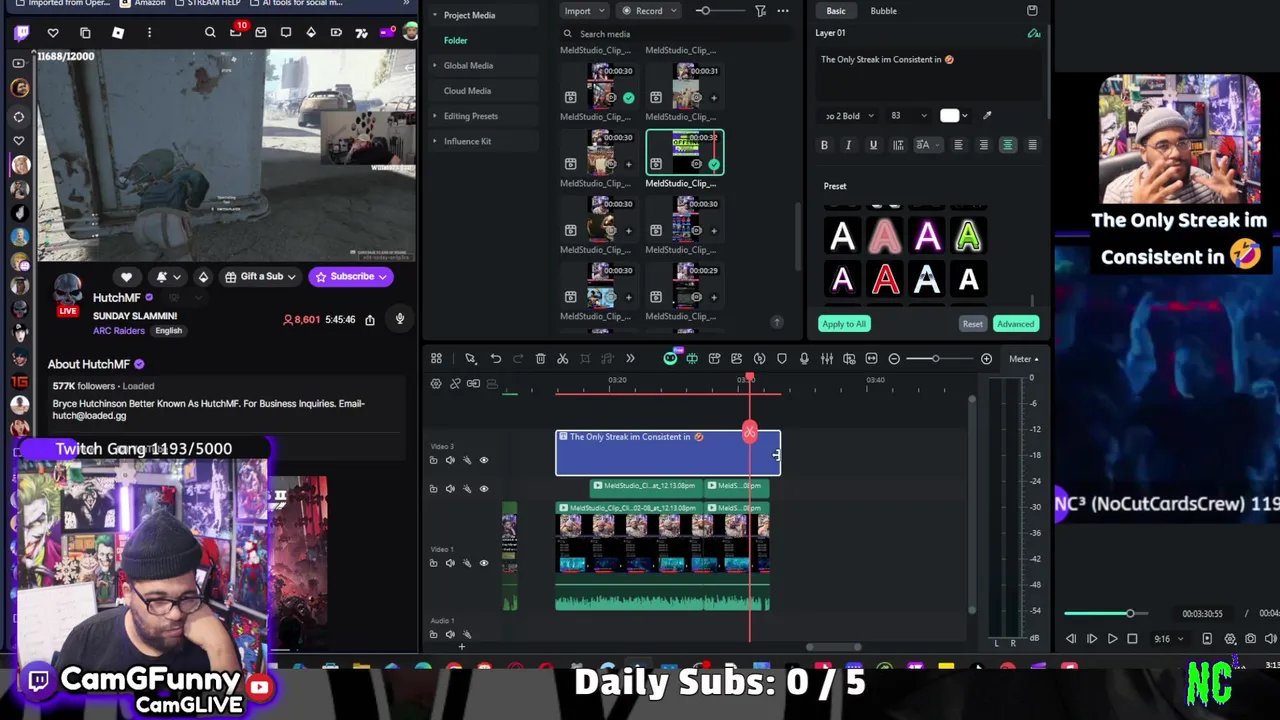Mute the Video 3 track speaker
Screen dimensions: 1280x720
(x=450, y=460)
